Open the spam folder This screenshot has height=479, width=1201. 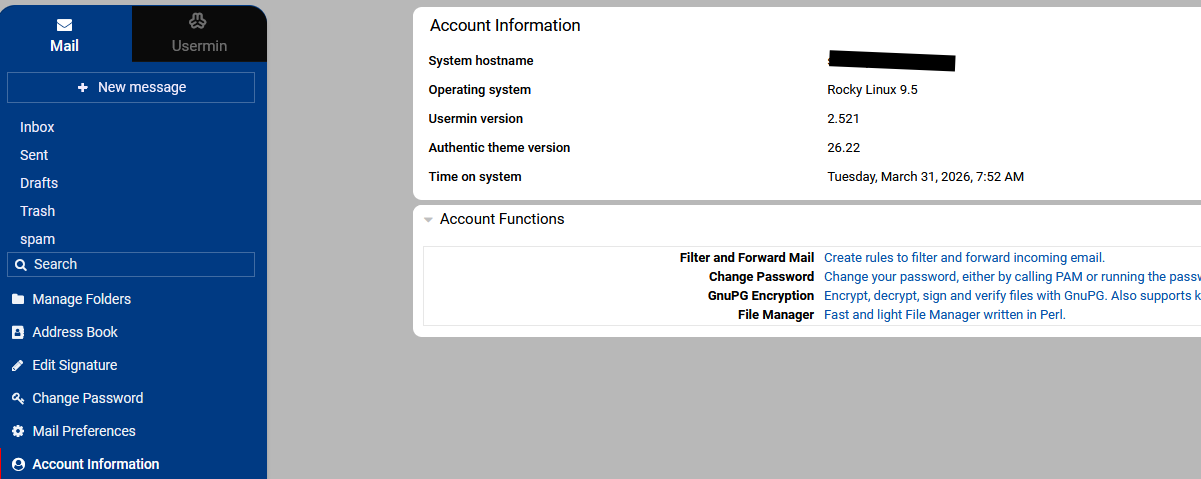pyautogui.click(x=37, y=239)
